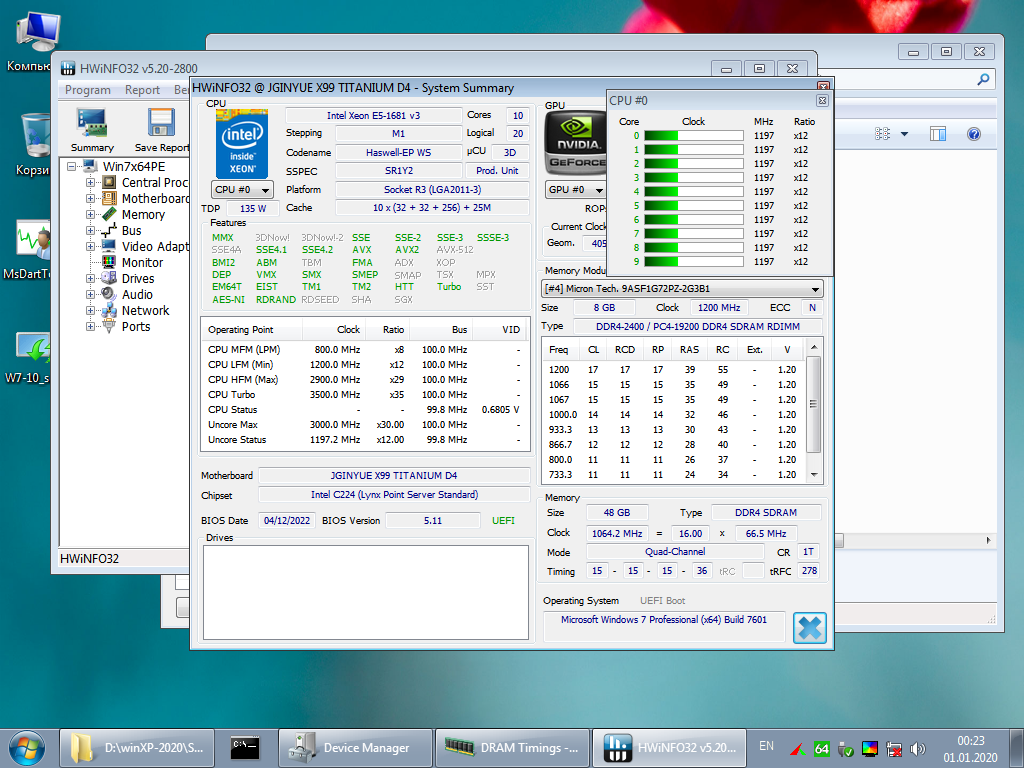
Task: Open the memory module Micron dropdown
Action: click(682, 289)
